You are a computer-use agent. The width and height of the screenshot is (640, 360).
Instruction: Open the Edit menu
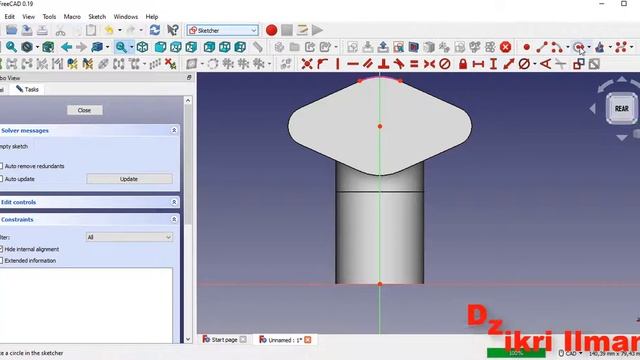click(9, 17)
